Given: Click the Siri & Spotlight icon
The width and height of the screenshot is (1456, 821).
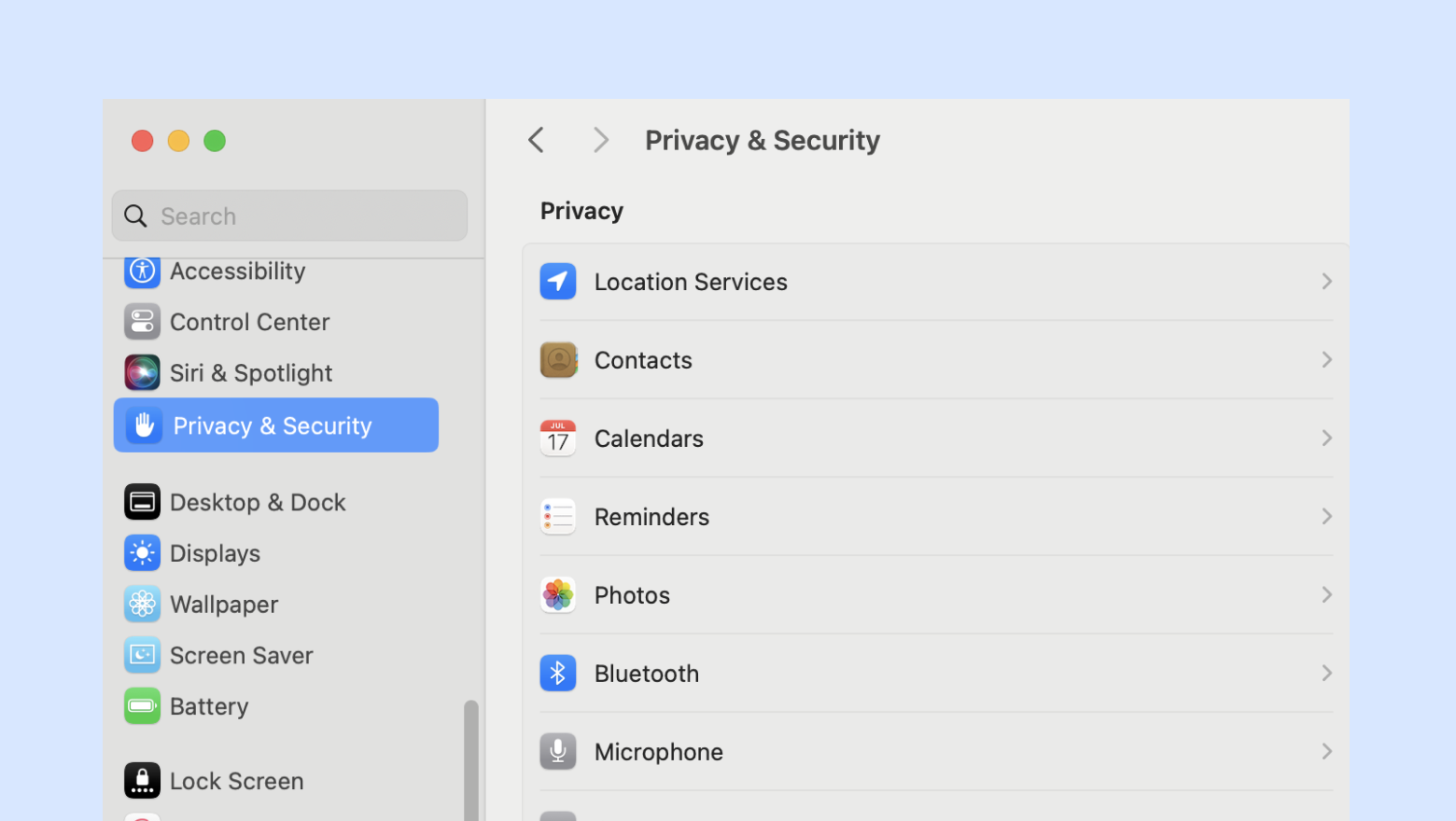Looking at the screenshot, I should click(143, 373).
